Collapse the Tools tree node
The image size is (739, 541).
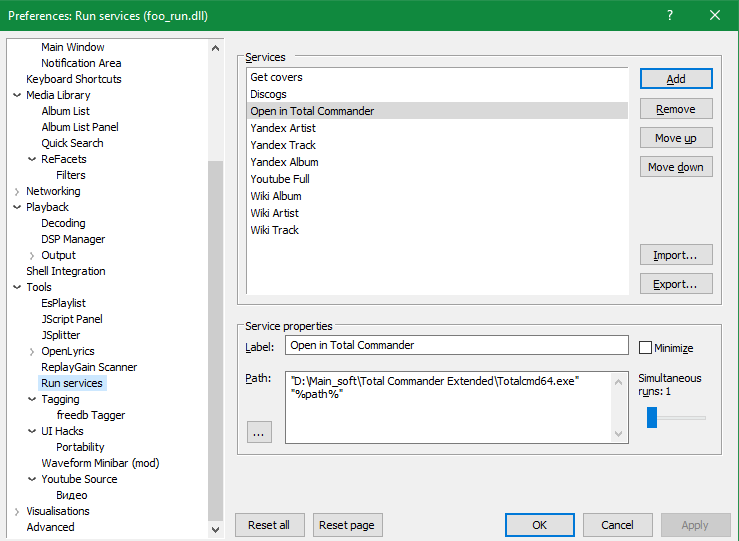[x=17, y=287]
